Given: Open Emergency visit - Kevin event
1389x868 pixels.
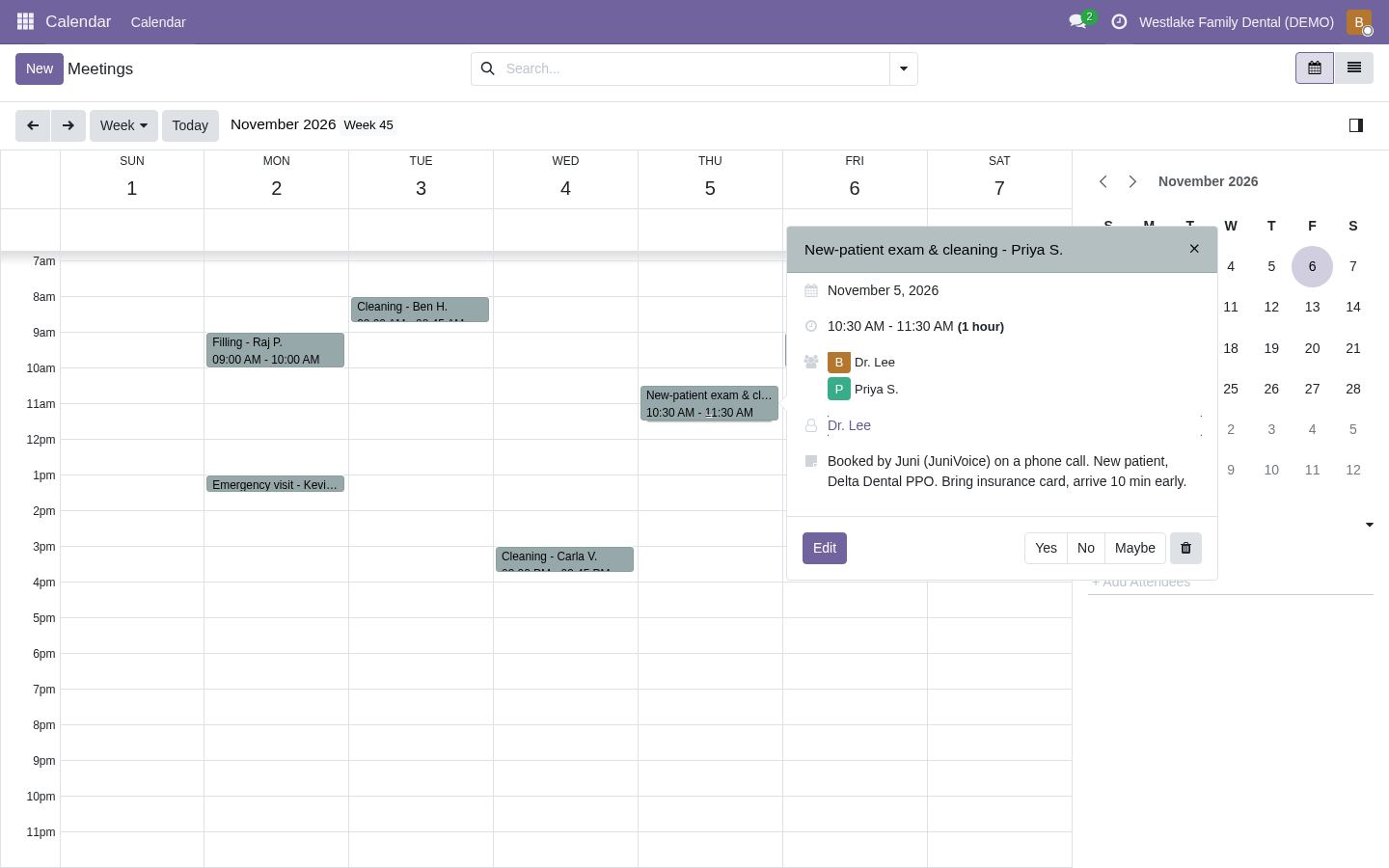Looking at the screenshot, I should [x=275, y=484].
